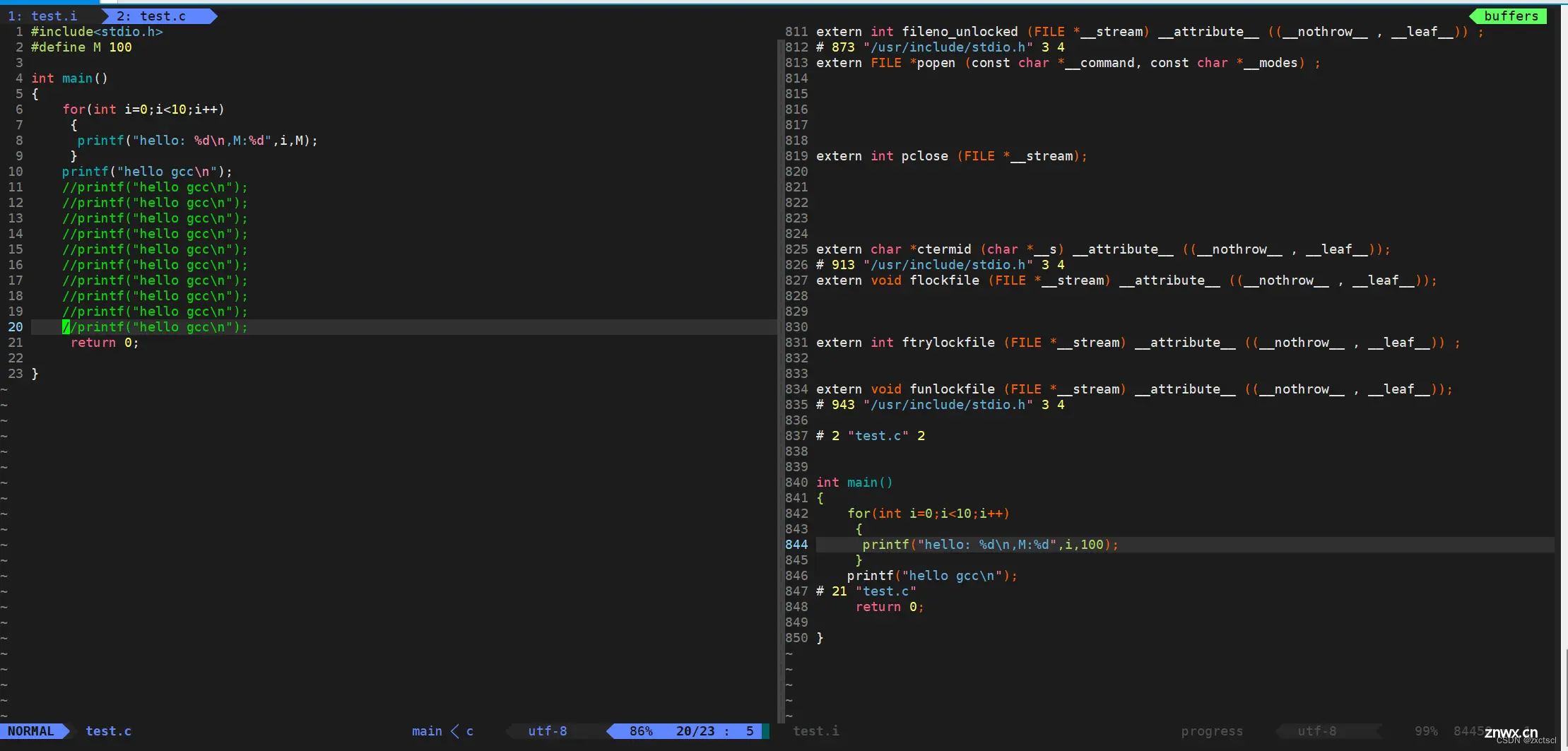Click int main() in left pane
Image resolution: width=1568 pixels, height=751 pixels.
coord(69,78)
